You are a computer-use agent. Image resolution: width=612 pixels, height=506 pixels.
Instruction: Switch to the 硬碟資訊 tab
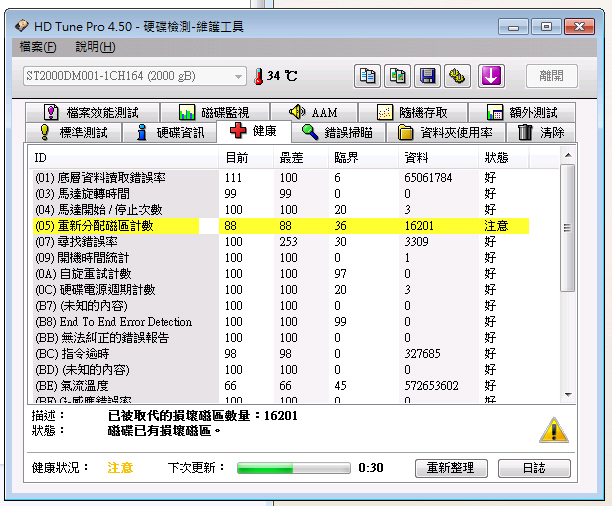point(169,132)
